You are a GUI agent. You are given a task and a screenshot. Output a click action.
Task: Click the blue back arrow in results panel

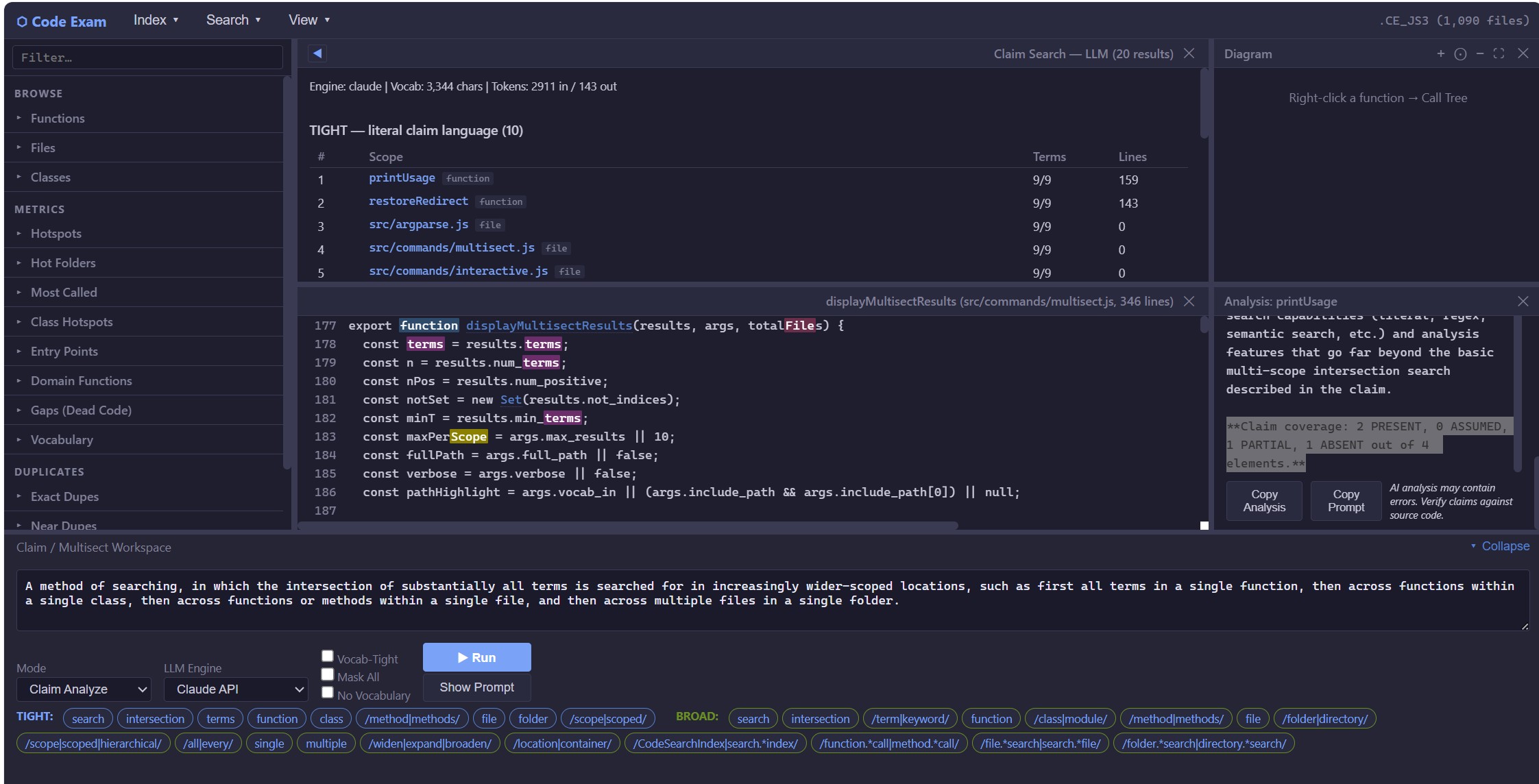[x=317, y=53]
